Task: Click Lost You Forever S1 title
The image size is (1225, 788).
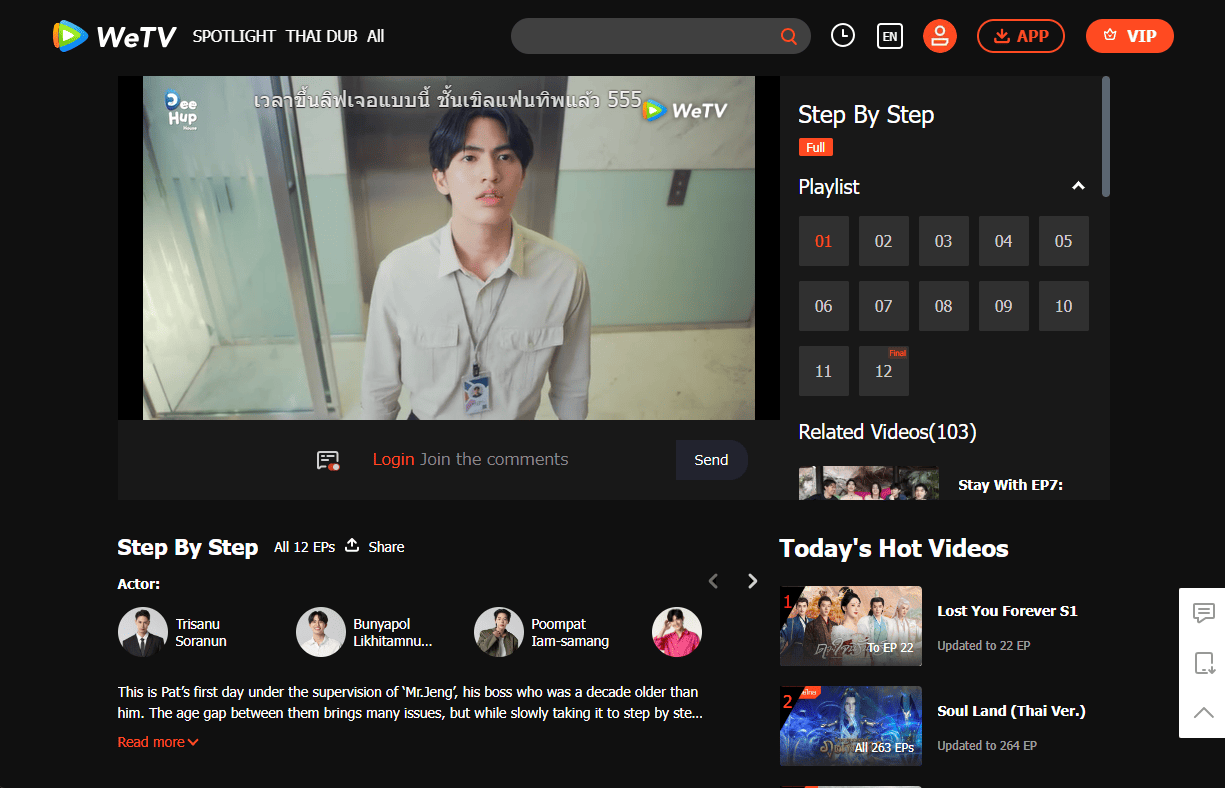Action: pos(1007,611)
